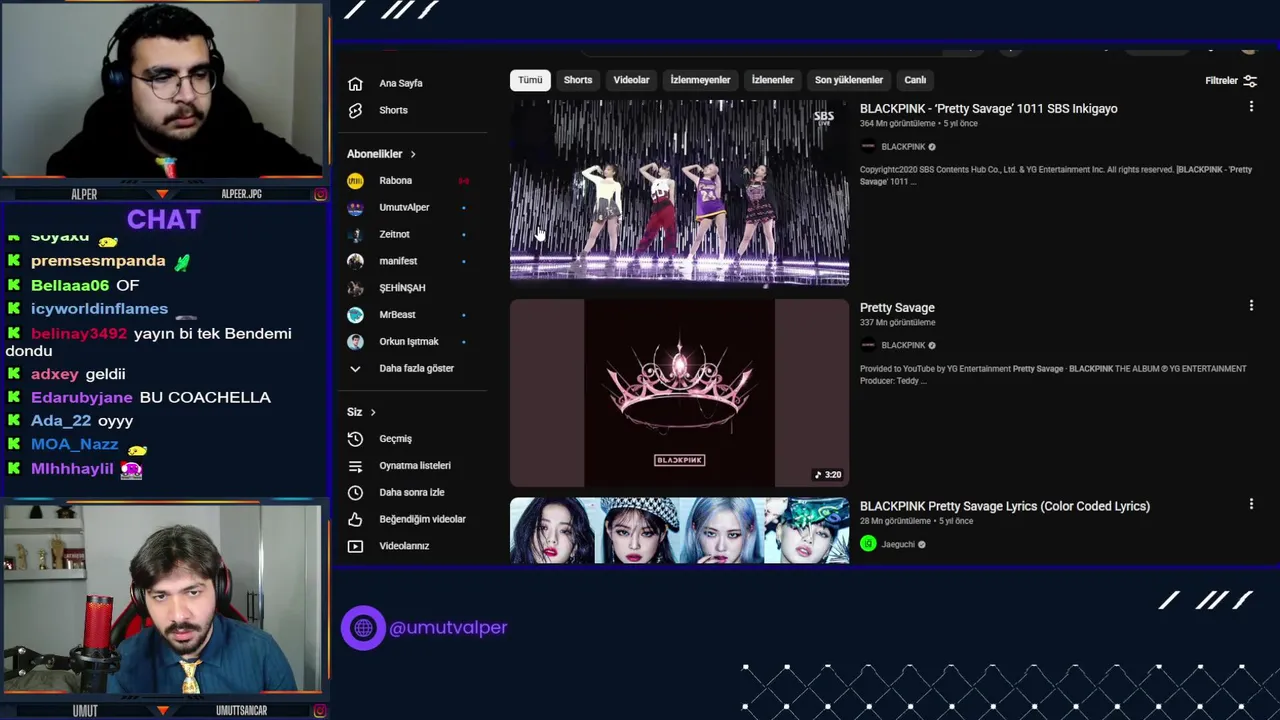
Task: Click chat user Edarubyjane
Action: click(x=82, y=397)
